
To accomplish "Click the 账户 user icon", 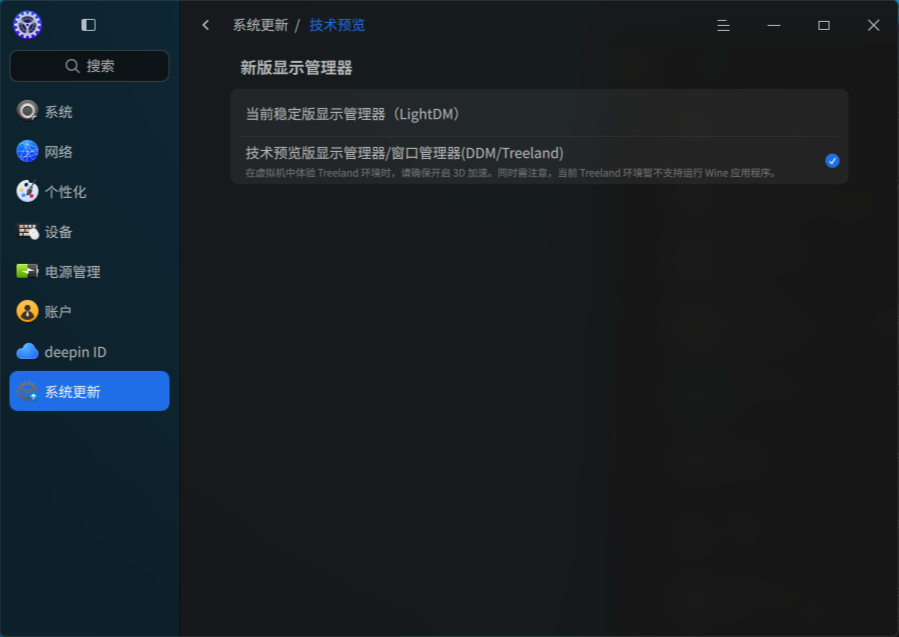I will (27, 311).
